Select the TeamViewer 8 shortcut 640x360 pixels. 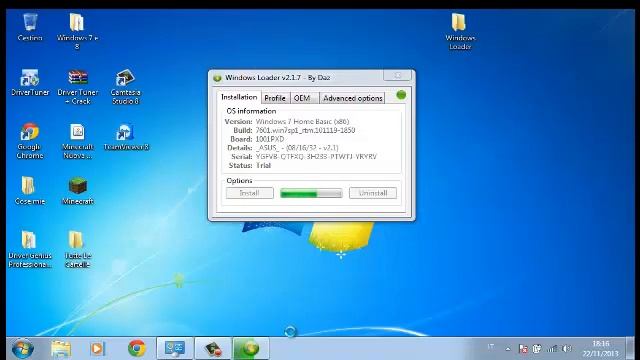coord(126,137)
